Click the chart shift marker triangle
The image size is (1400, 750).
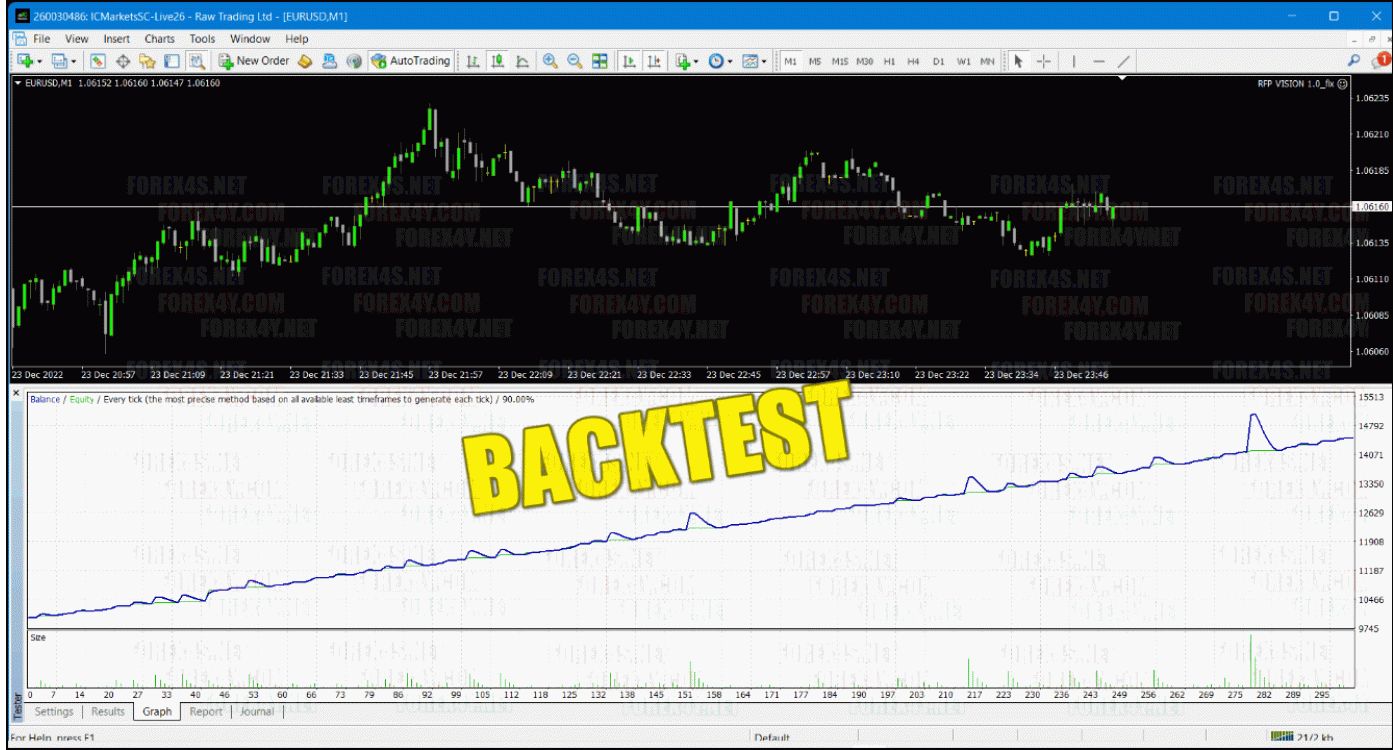pos(1122,78)
